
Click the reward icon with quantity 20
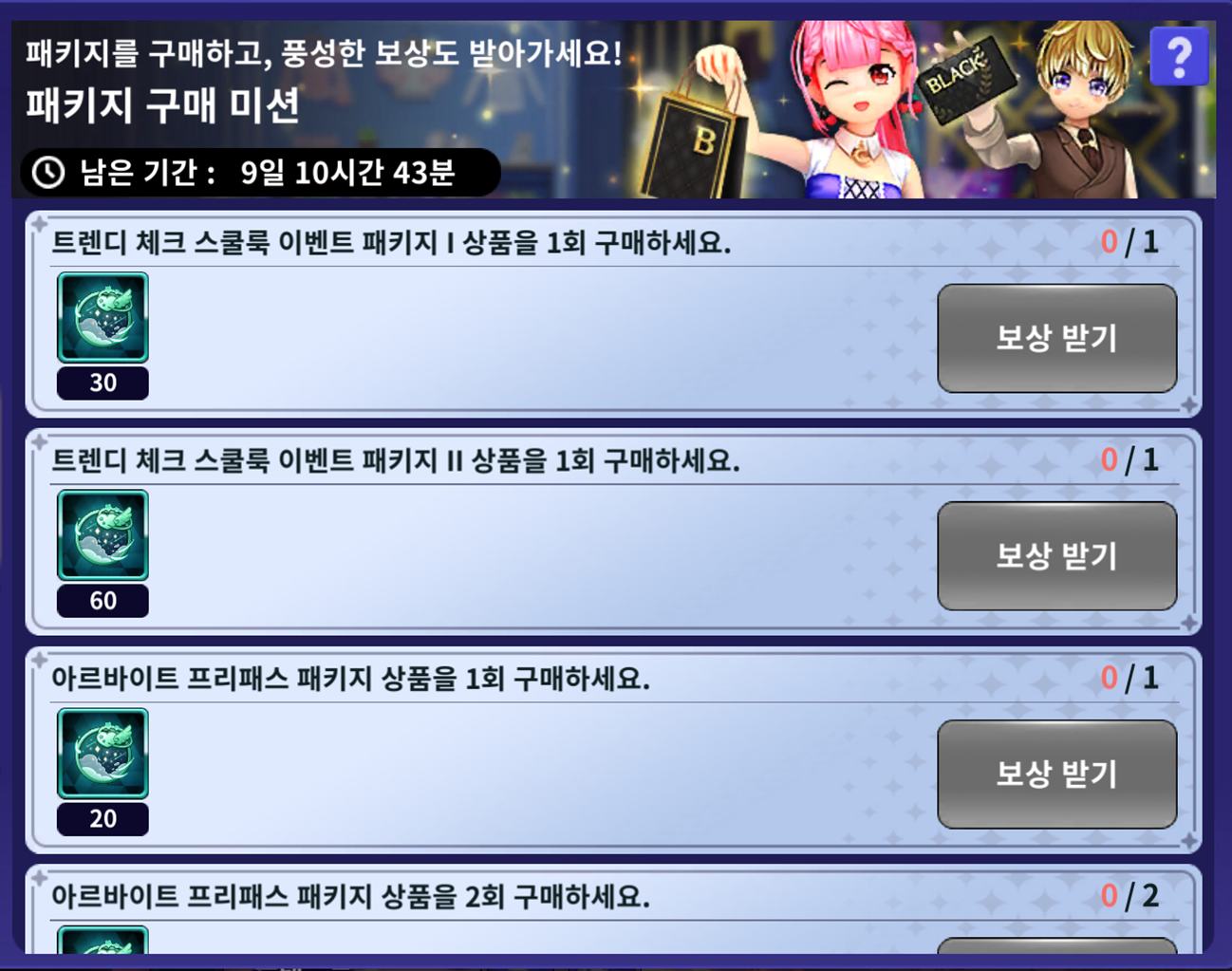pos(103,753)
